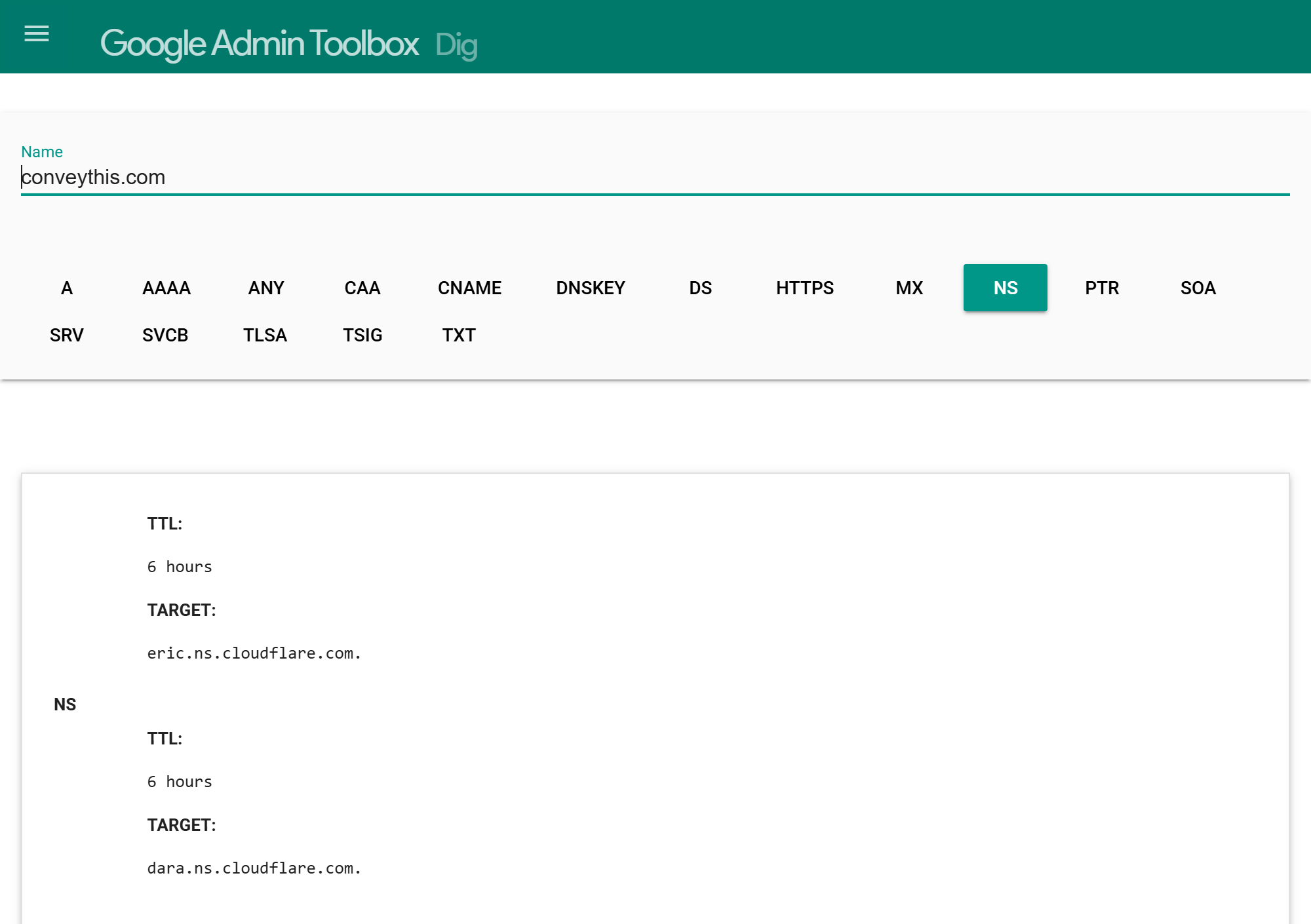Focus the Name input field
Image resolution: width=1311 pixels, height=924 pixels.
655,177
